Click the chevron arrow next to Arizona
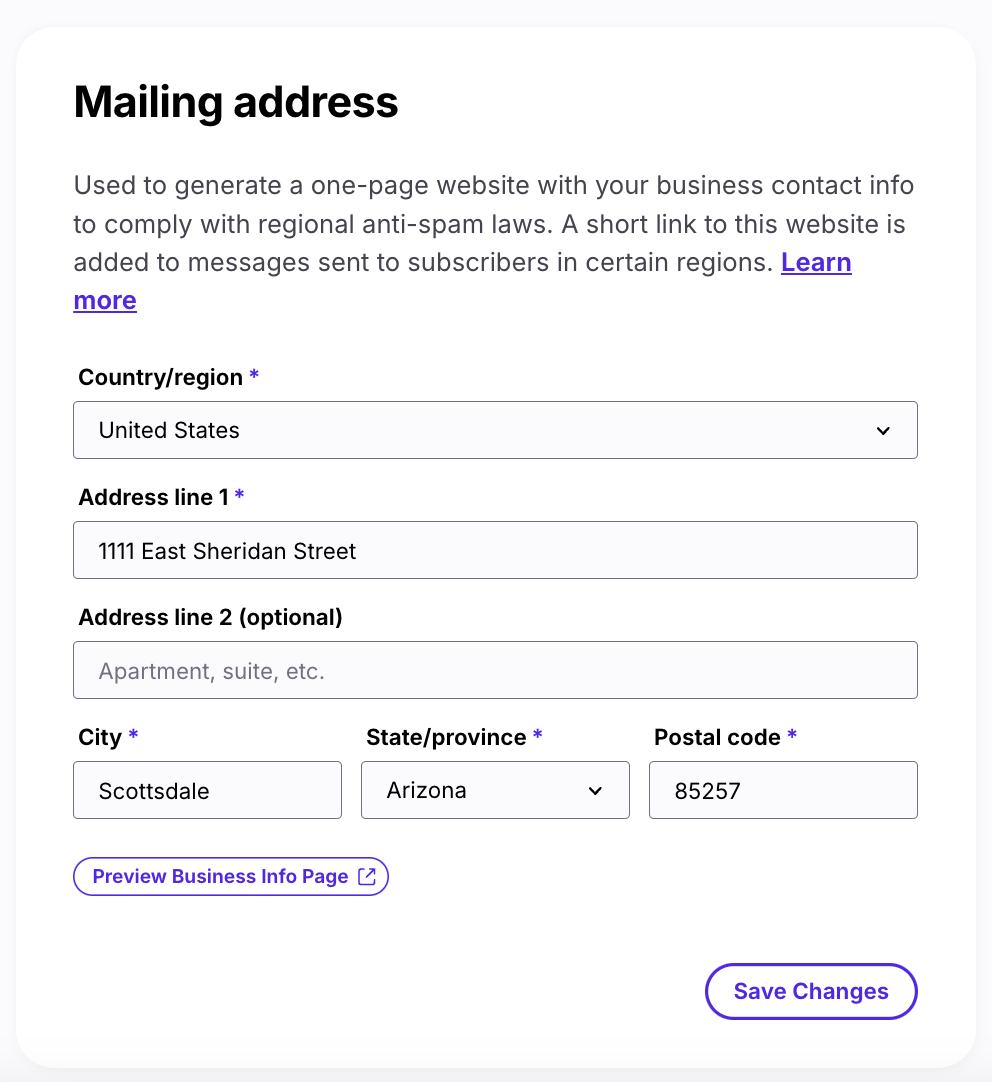 pyautogui.click(x=595, y=791)
